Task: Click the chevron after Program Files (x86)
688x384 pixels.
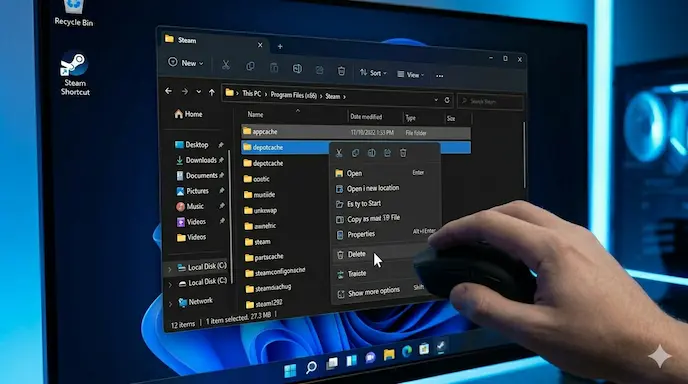Action: pos(321,96)
